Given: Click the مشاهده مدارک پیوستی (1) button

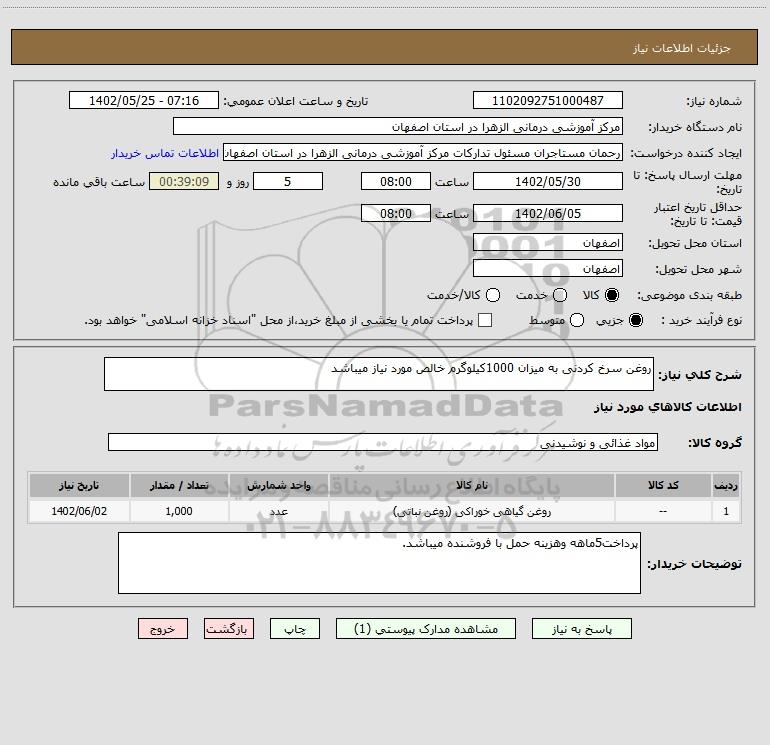Looking at the screenshot, I should pyautogui.click(x=426, y=629).
